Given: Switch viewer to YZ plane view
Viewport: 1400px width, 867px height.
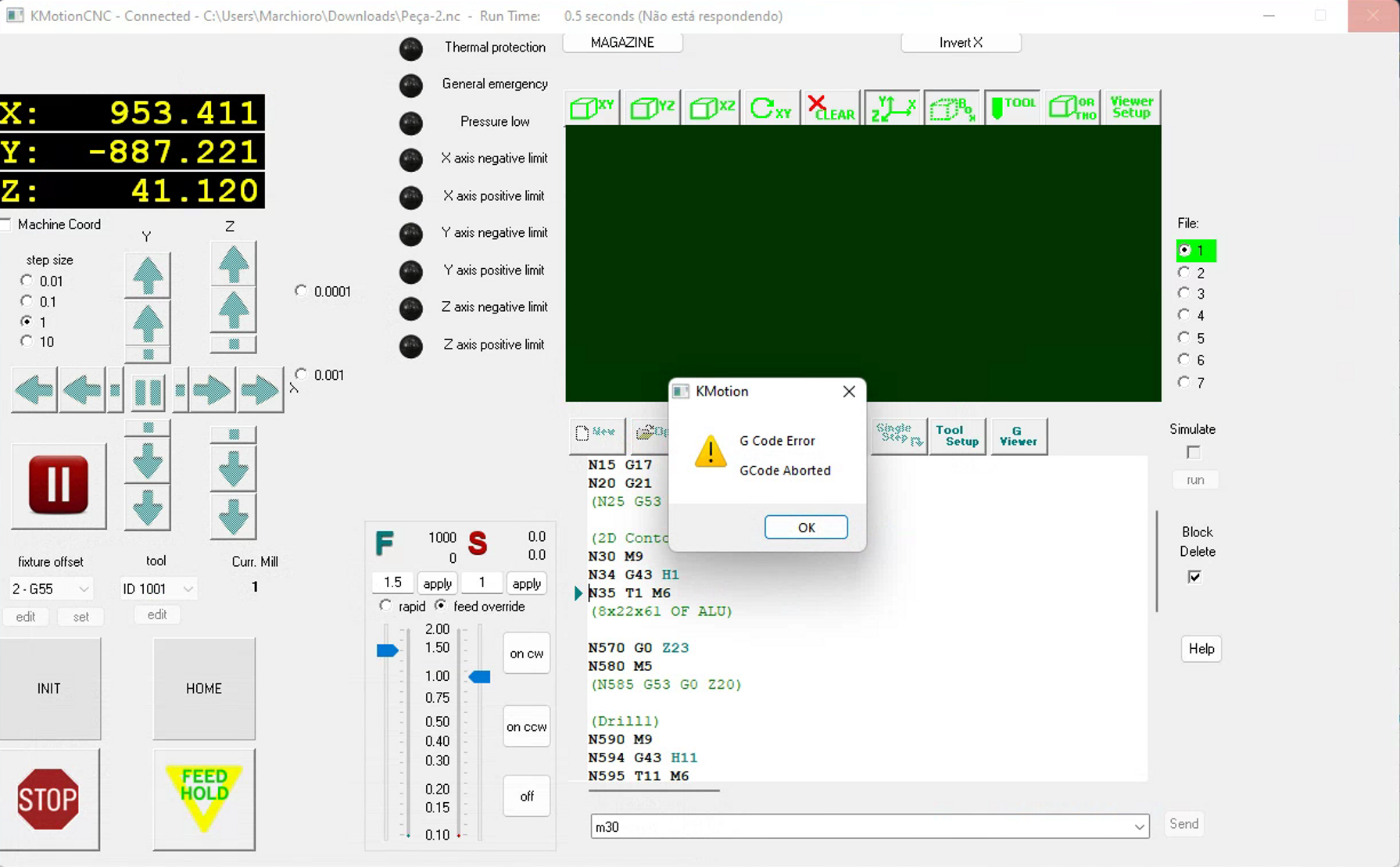Looking at the screenshot, I should pos(652,108).
